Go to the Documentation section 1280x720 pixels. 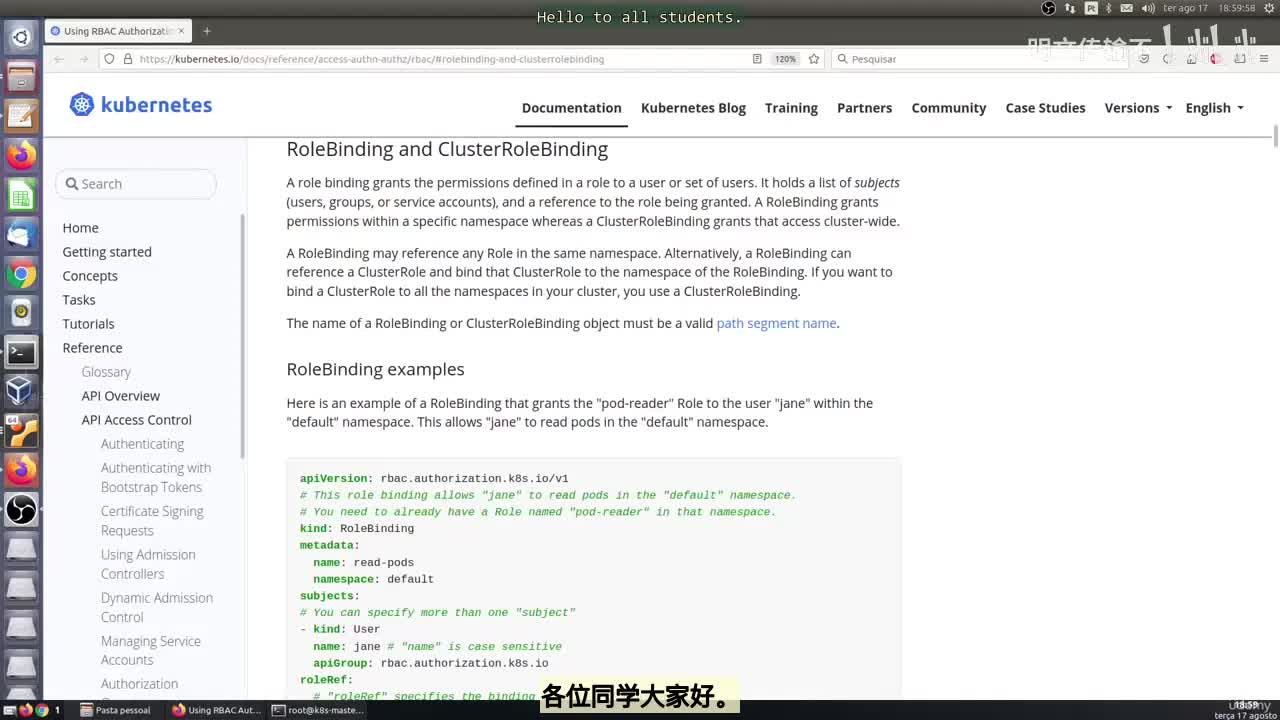pyautogui.click(x=571, y=108)
